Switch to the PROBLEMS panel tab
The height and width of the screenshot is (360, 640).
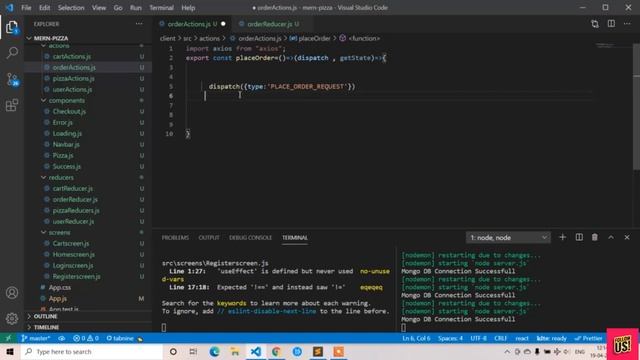click(x=175, y=237)
